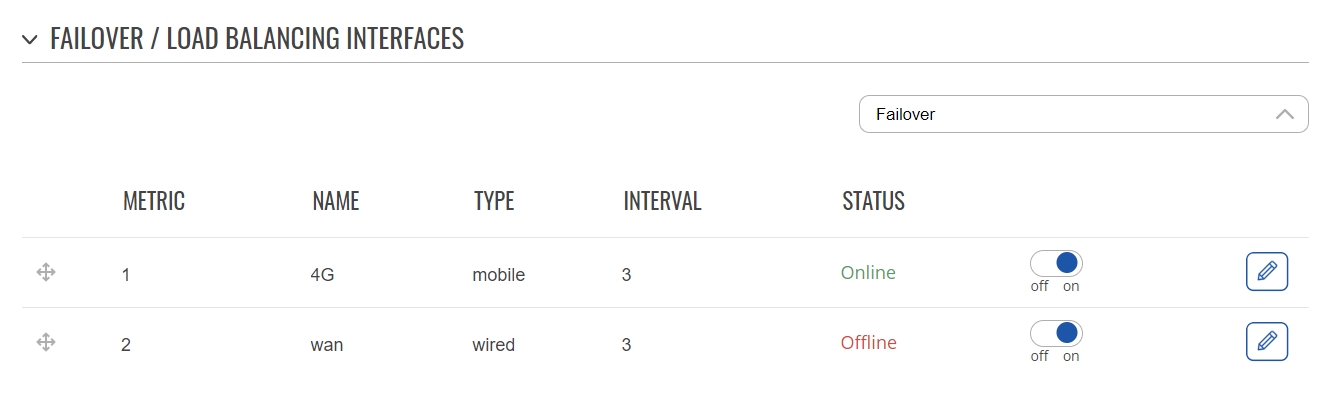Edit the 4G interface with pencil icon

(x=1267, y=272)
